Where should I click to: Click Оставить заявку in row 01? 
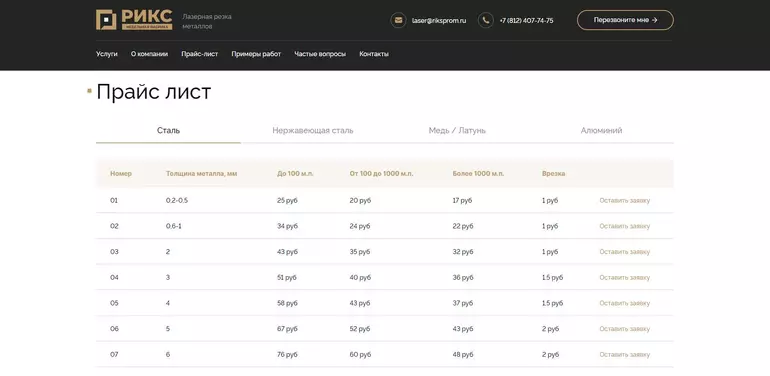coord(625,201)
